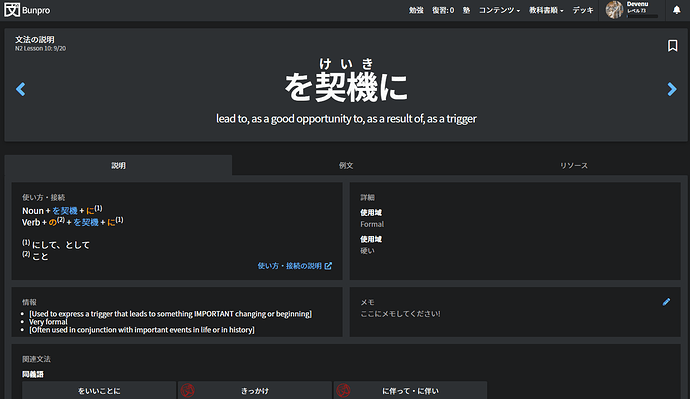690x399 pixels.
Task: Click the Devenu username text
Action: 638,4
